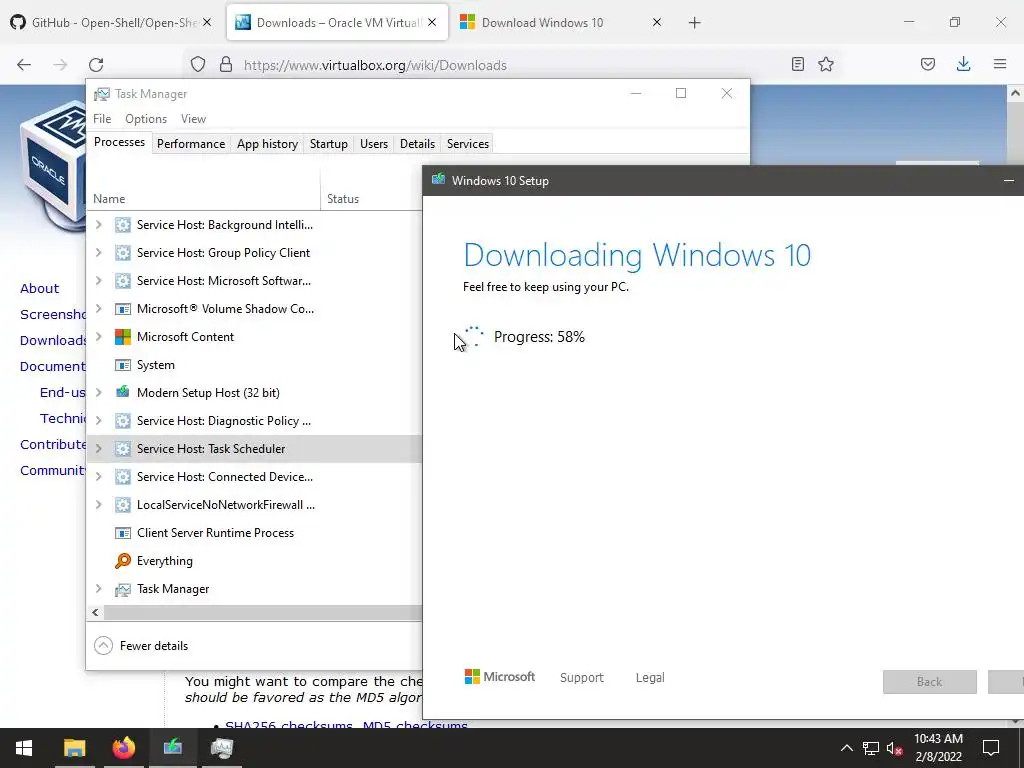Expand Microsoft Volume Shadow Co... row
Viewport: 1024px width, 768px height.
pyautogui.click(x=99, y=309)
